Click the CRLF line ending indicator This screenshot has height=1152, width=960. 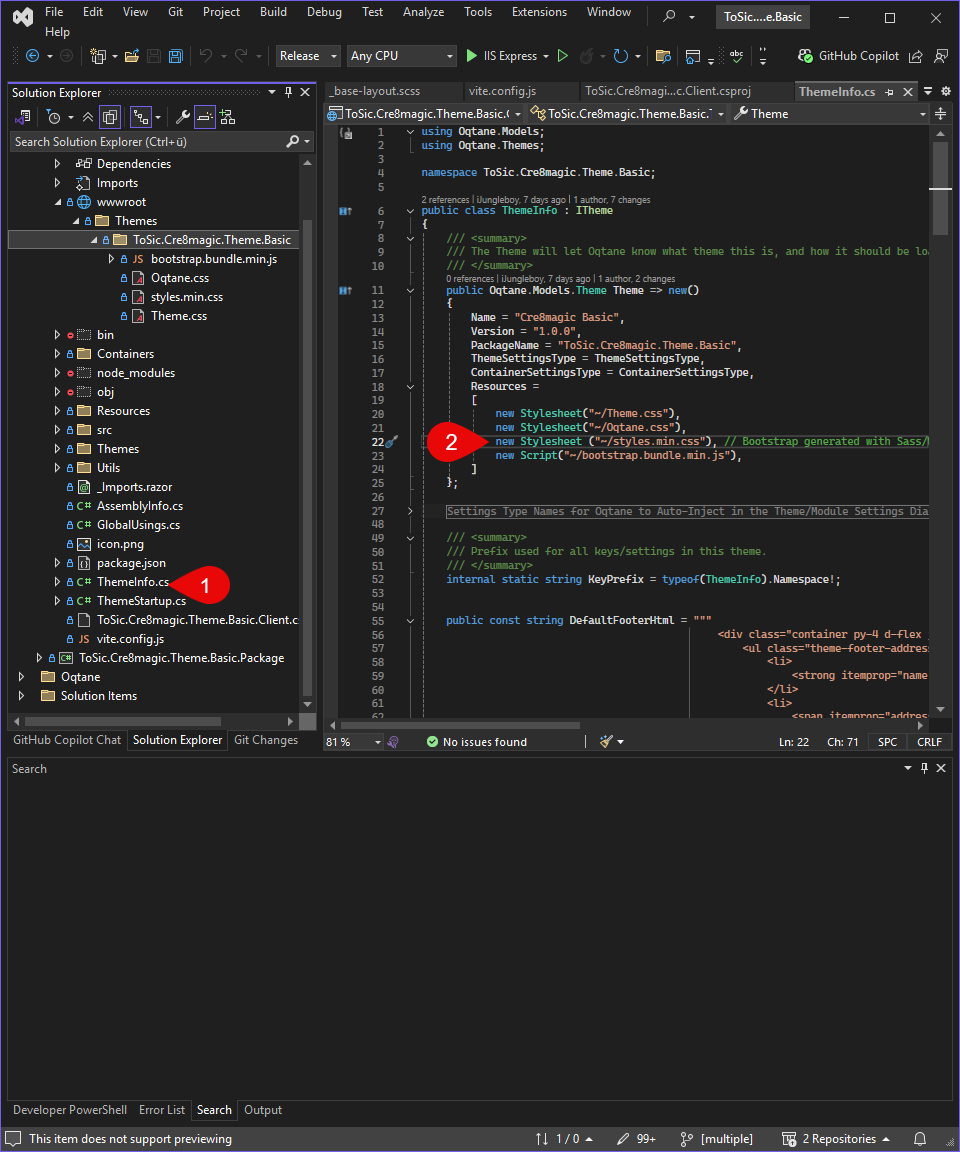pyautogui.click(x=929, y=742)
